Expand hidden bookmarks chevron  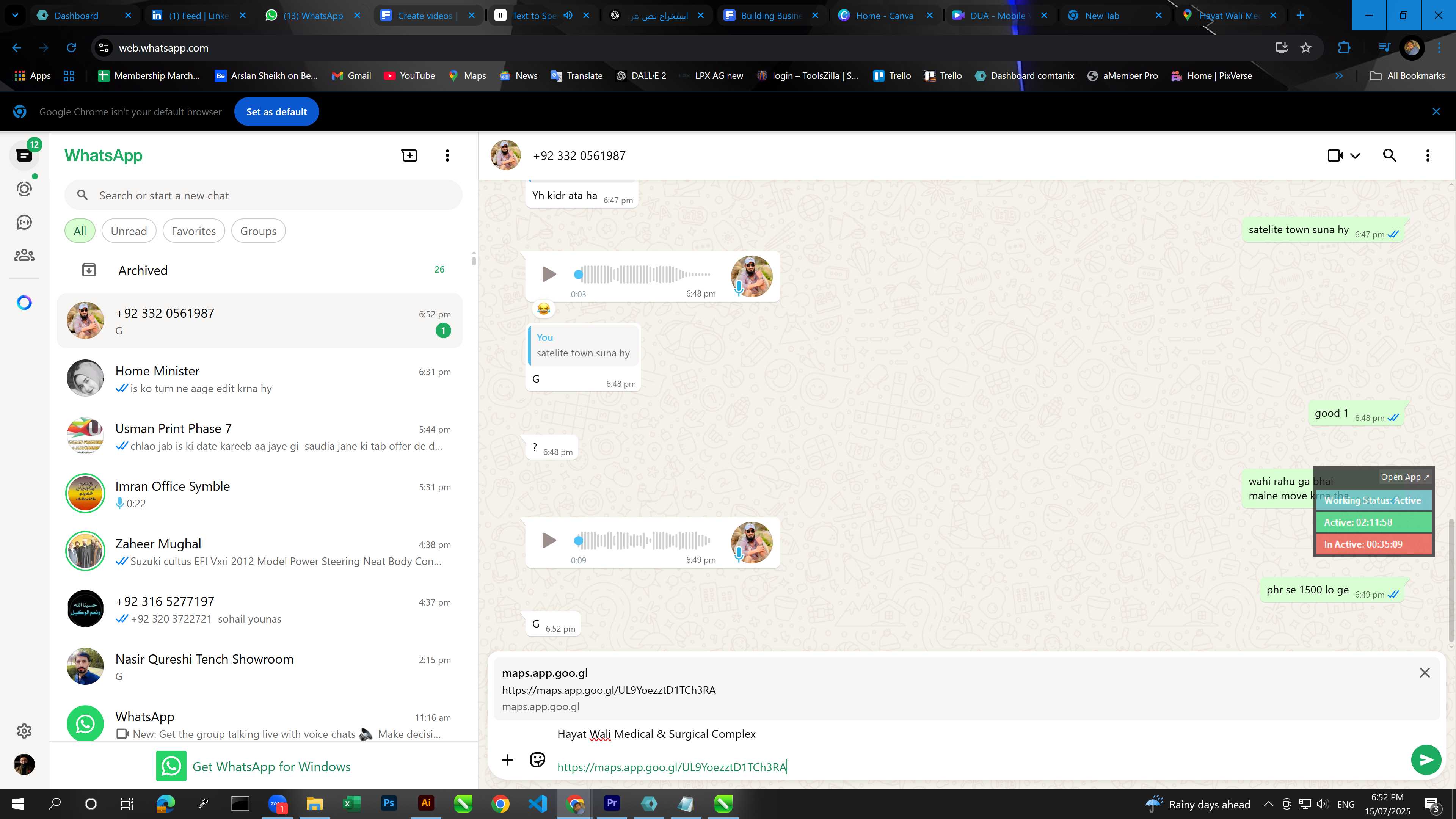point(1339,76)
